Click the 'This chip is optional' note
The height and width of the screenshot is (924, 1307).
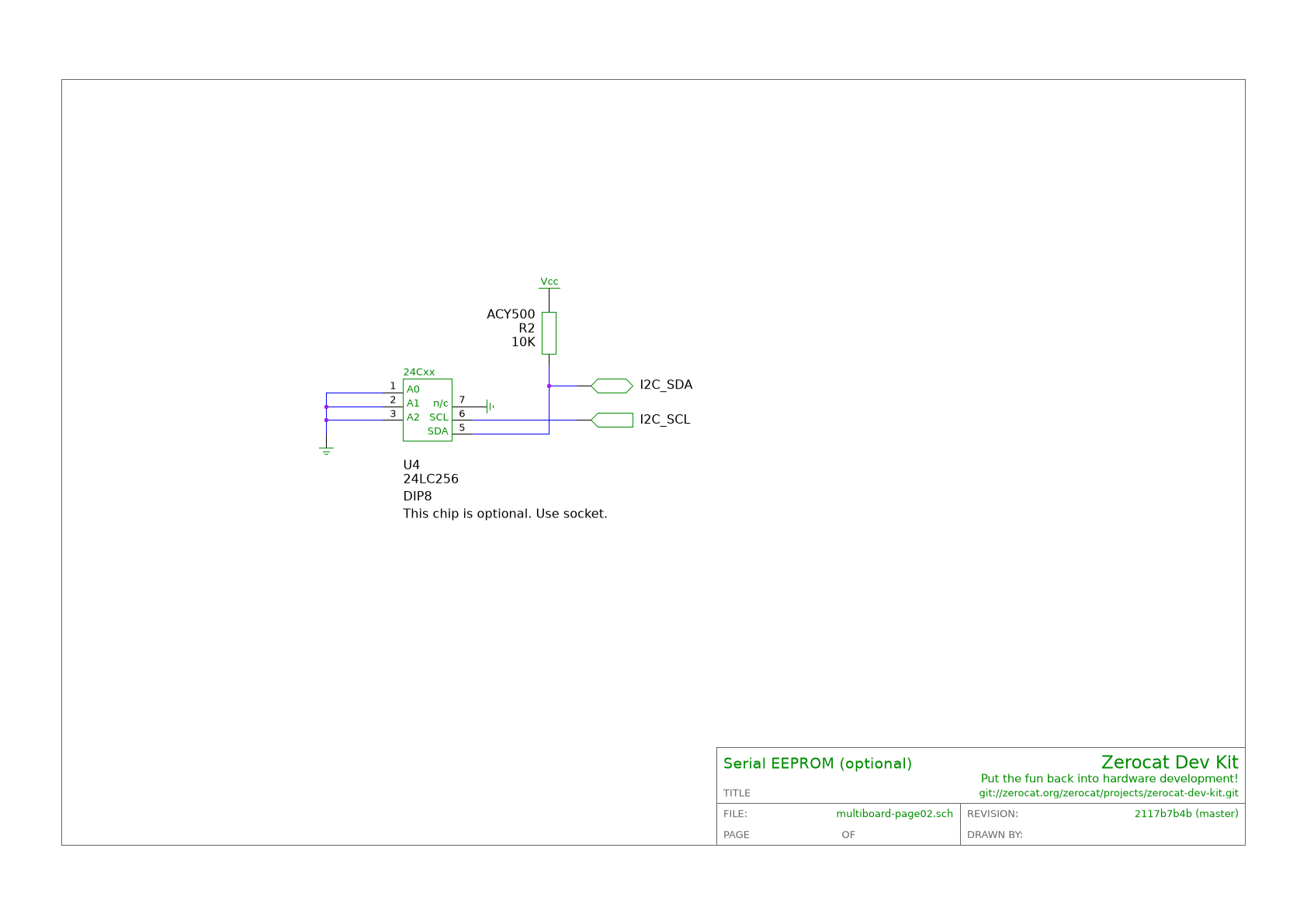coord(505,514)
